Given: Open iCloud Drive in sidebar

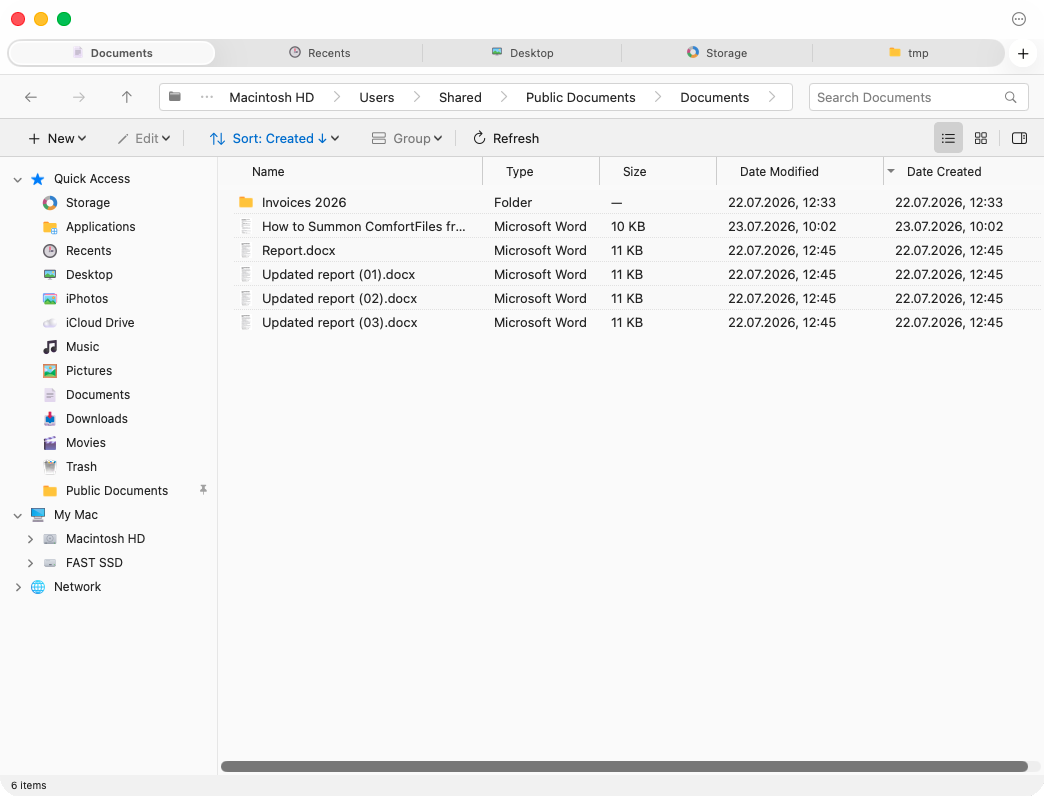Looking at the screenshot, I should tap(100, 322).
